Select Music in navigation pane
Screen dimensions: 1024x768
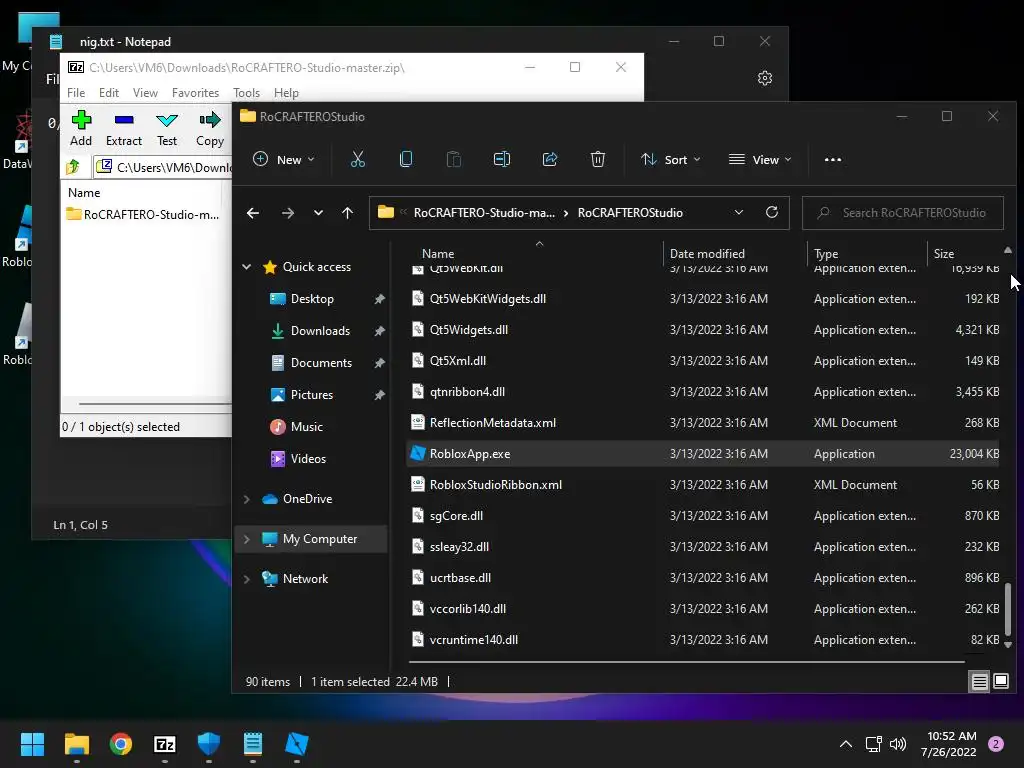click(306, 427)
